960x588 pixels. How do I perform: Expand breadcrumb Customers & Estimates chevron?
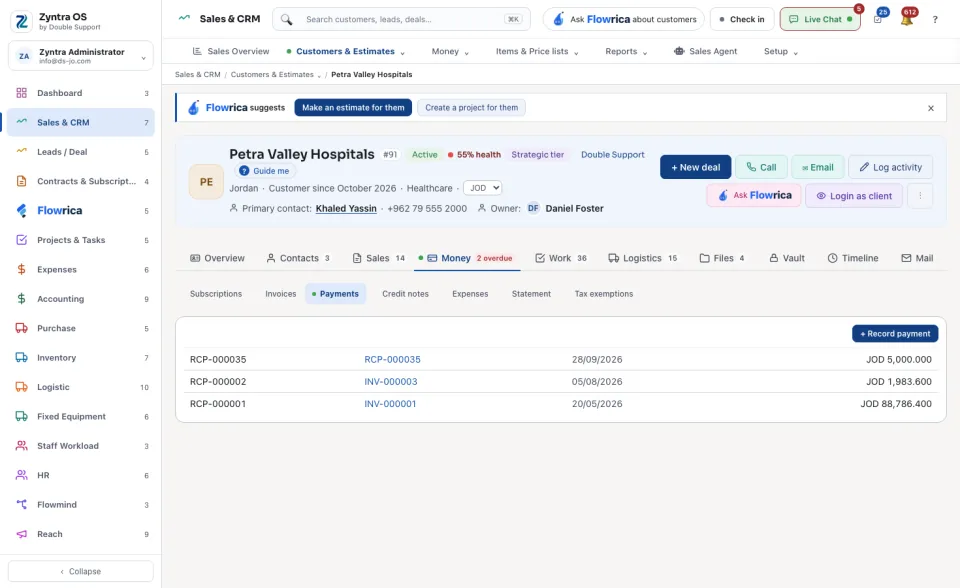(x=319, y=75)
